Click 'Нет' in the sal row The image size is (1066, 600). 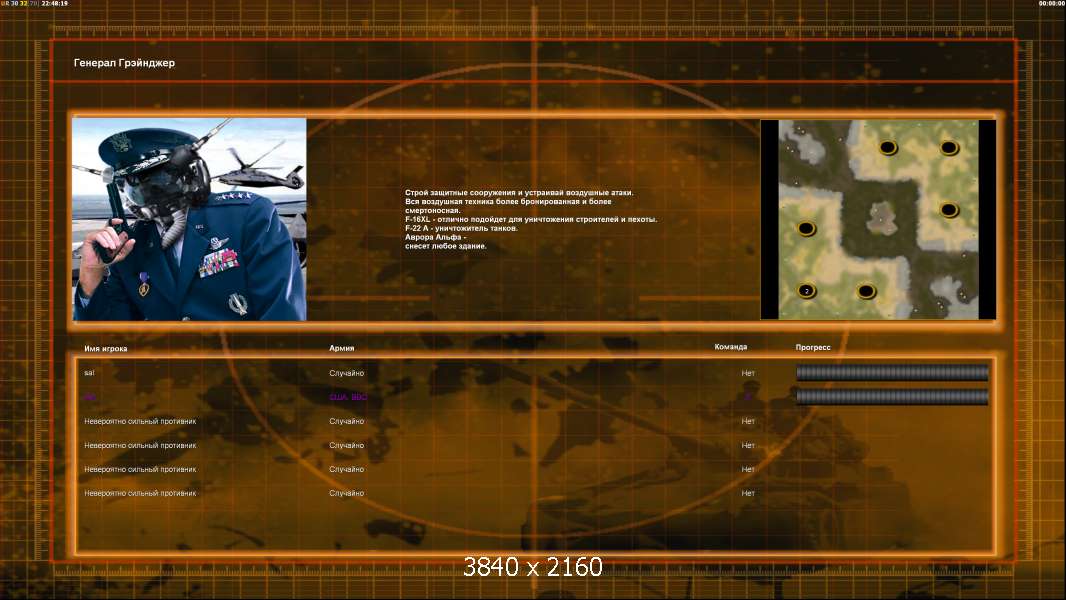(748, 373)
